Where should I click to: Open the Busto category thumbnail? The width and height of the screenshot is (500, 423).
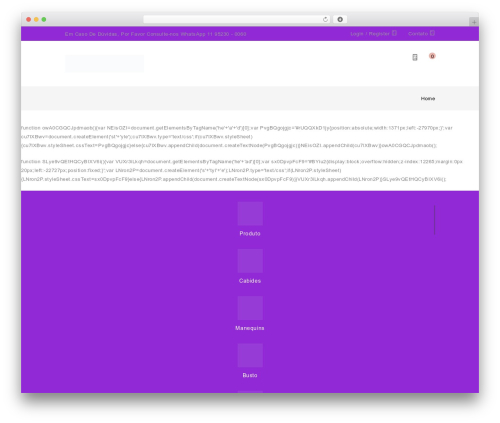coord(250,355)
